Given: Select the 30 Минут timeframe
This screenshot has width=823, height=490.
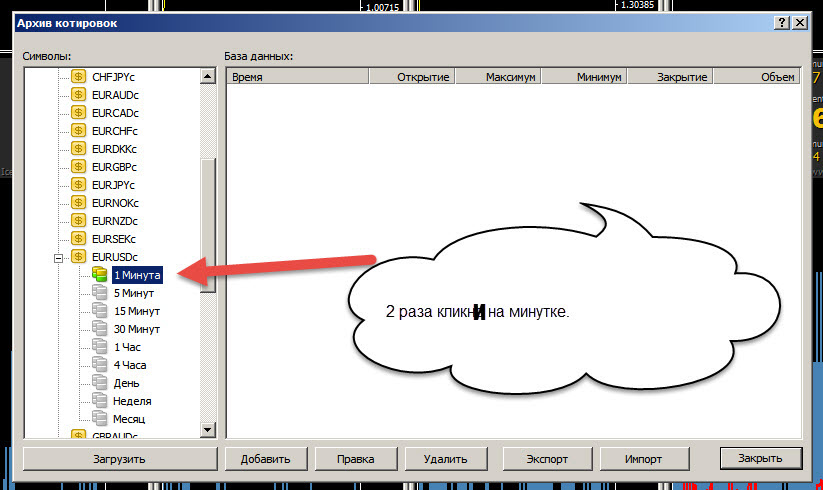Looking at the screenshot, I should pyautogui.click(x=137, y=329).
